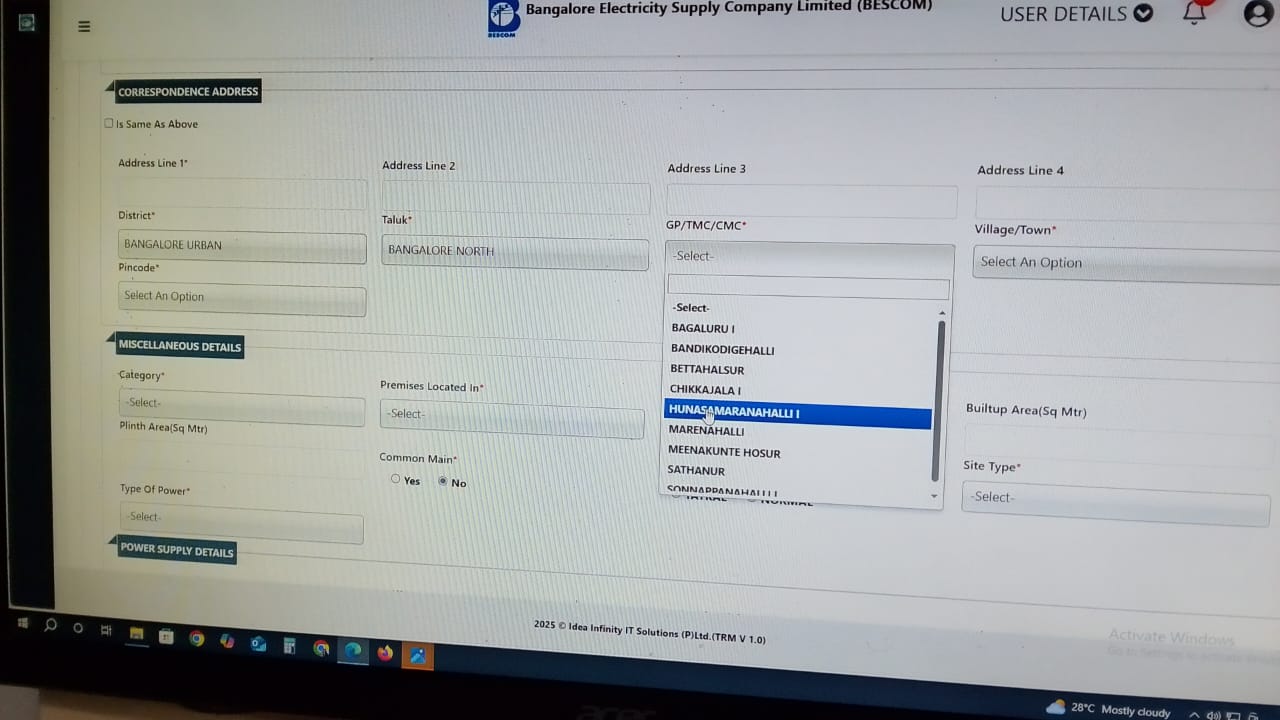
Task: Open the hamburger menu icon
Action: pos(84,27)
